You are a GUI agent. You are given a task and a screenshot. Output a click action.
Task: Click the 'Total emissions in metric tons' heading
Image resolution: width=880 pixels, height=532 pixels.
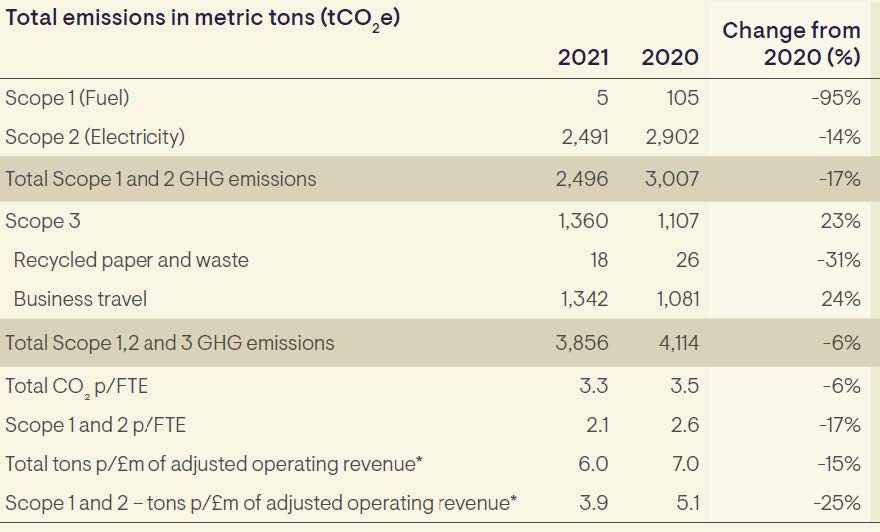coord(203,19)
